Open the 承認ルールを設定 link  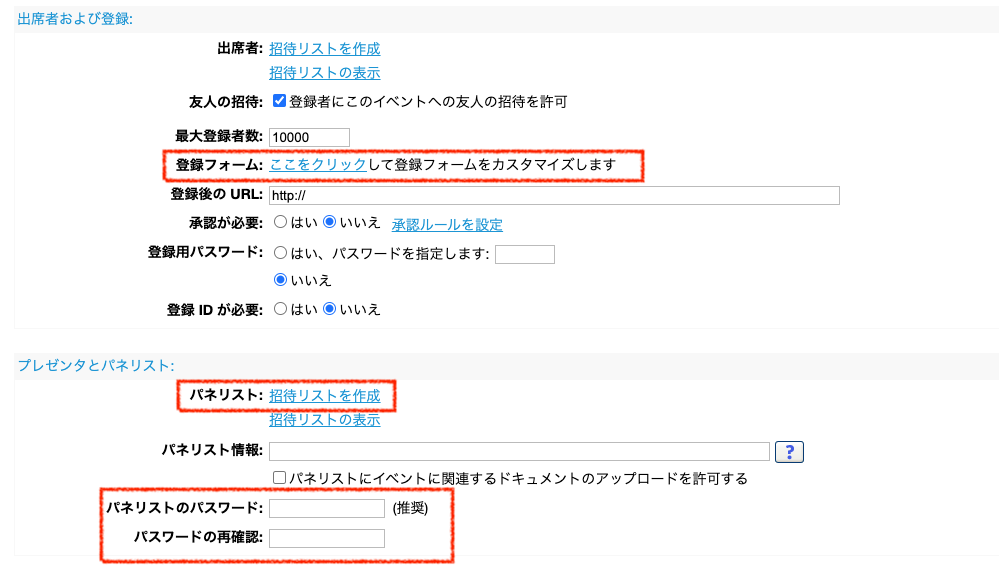point(447,224)
